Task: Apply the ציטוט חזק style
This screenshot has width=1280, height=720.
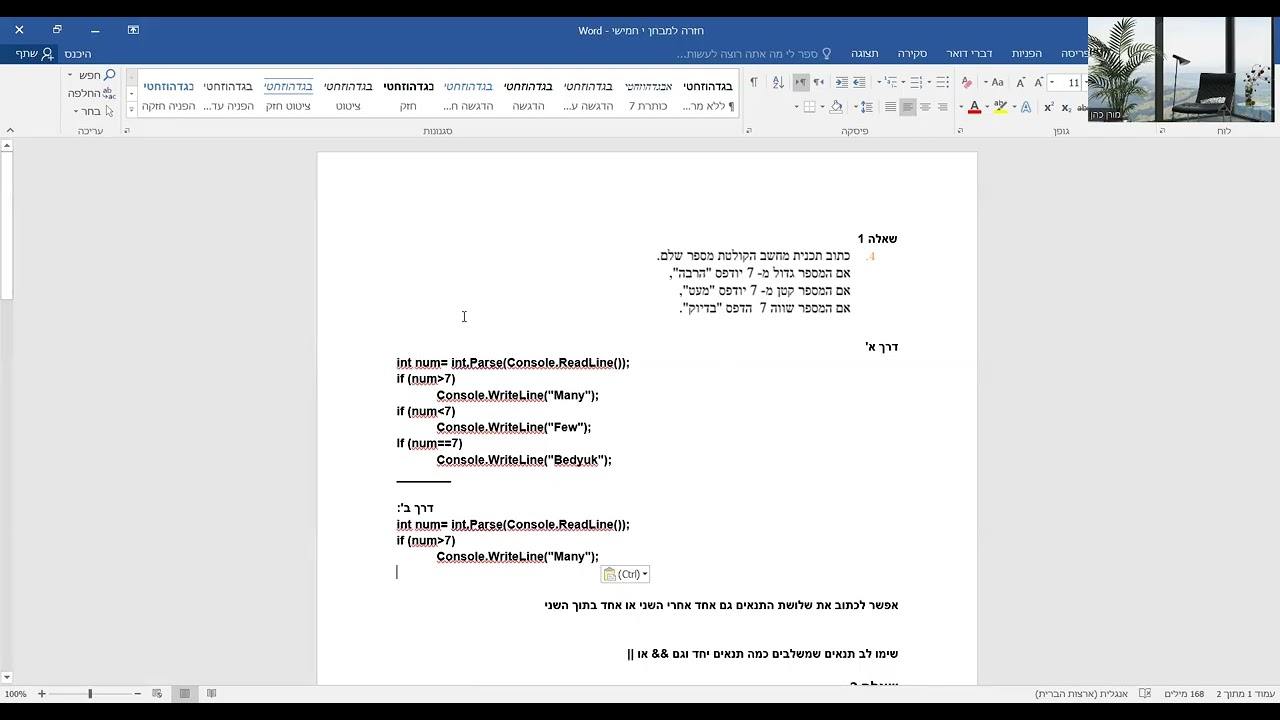Action: [288, 95]
